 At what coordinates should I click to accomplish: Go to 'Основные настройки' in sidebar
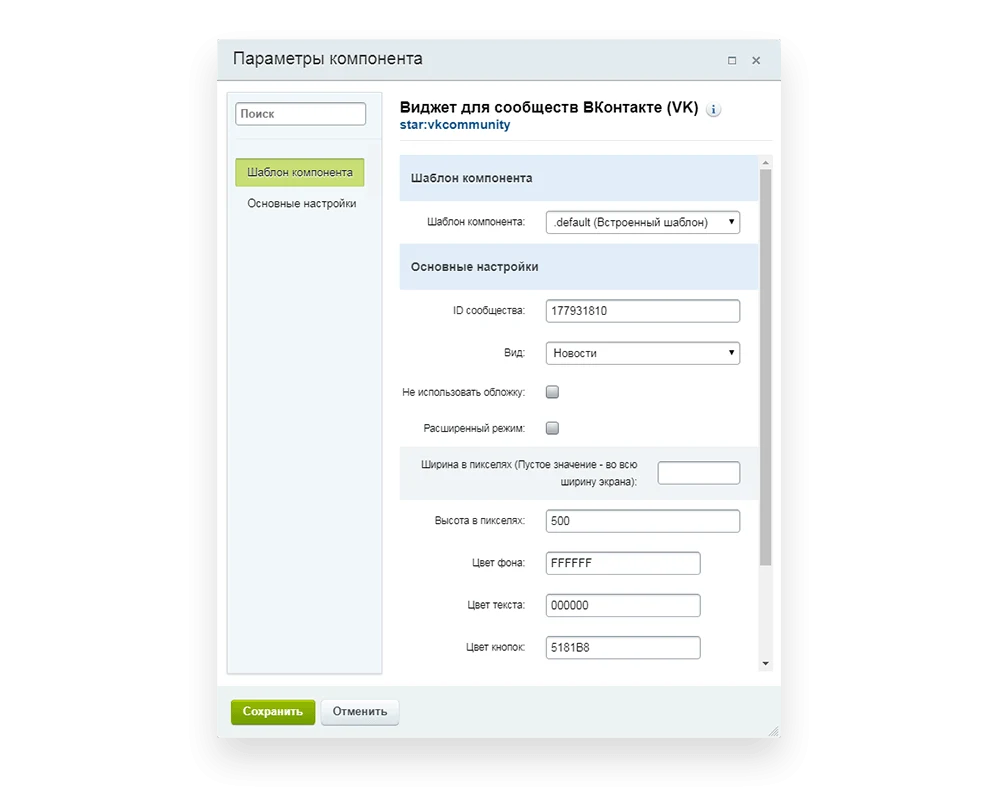[302, 204]
